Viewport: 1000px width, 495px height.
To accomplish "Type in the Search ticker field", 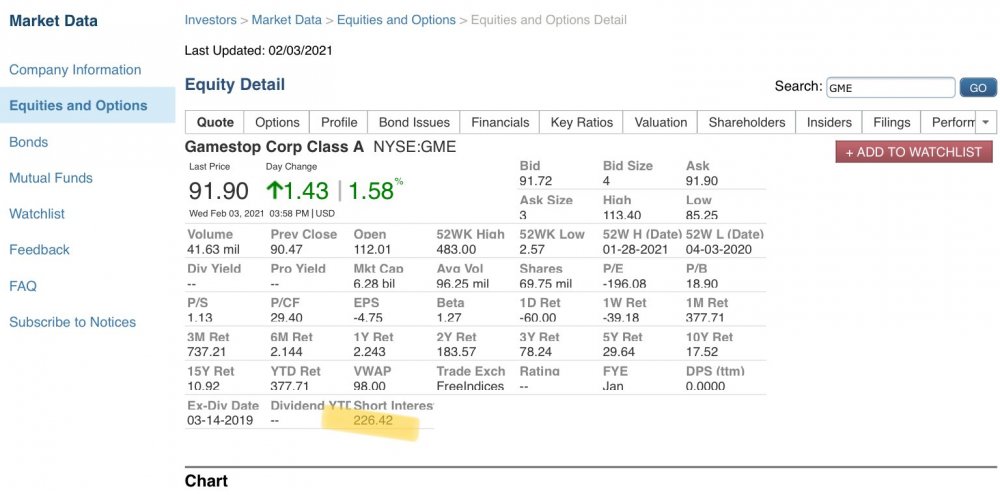I will [888, 88].
